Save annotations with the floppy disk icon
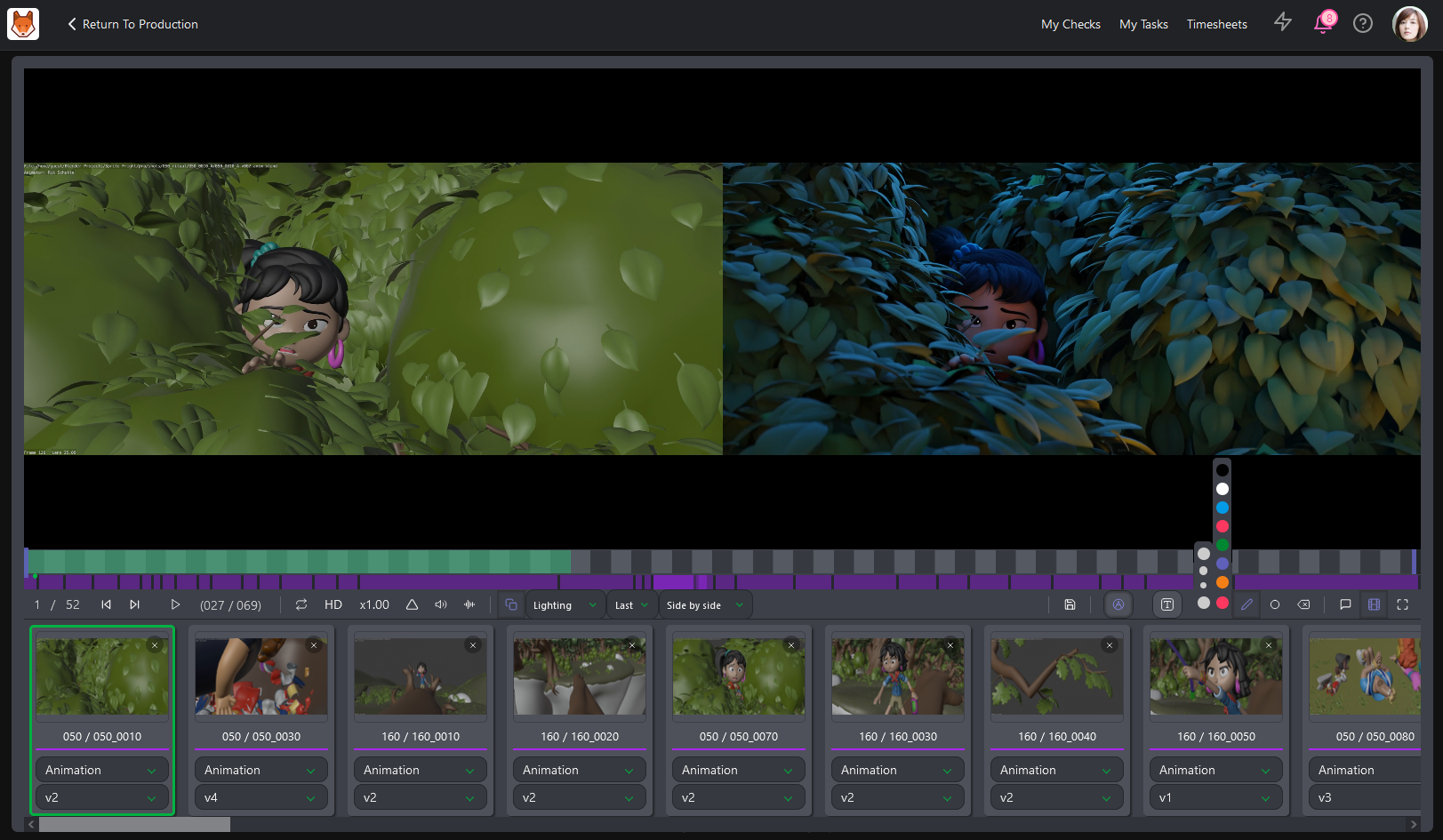This screenshot has height=840, width=1443. click(1070, 604)
